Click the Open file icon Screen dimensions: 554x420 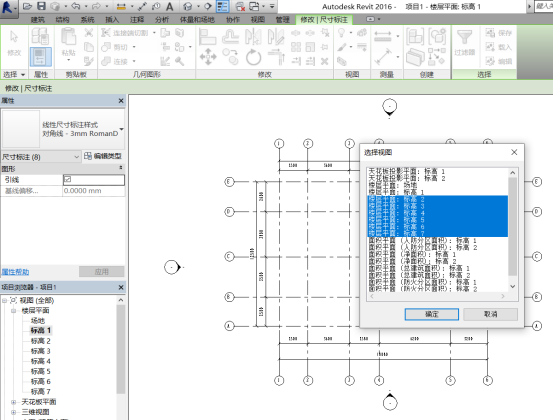pos(28,6)
